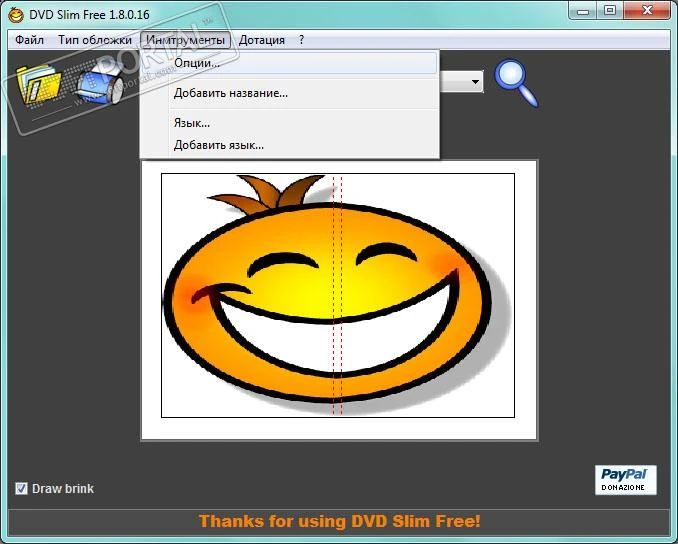This screenshot has width=678, height=544.
Task: Open the ? help menu
Action: [x=301, y=40]
